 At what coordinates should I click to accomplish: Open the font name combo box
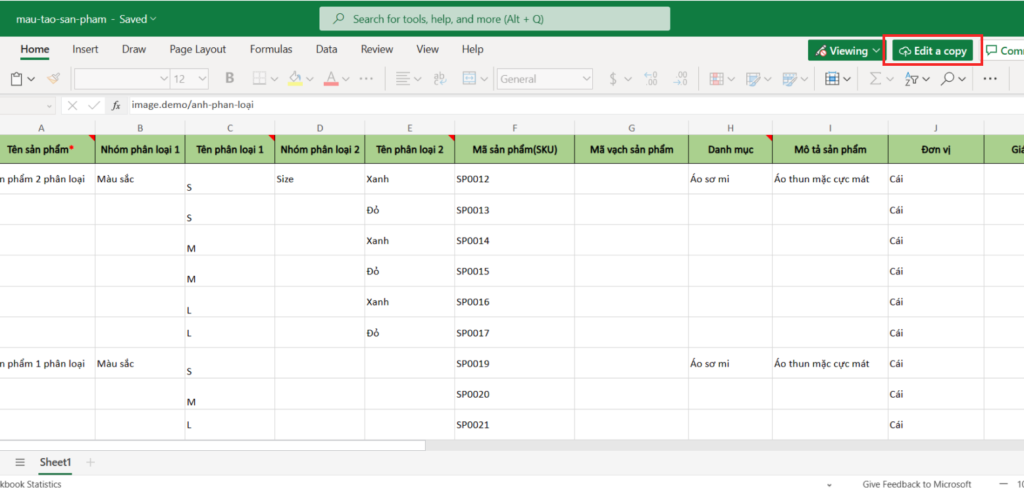tap(122, 79)
